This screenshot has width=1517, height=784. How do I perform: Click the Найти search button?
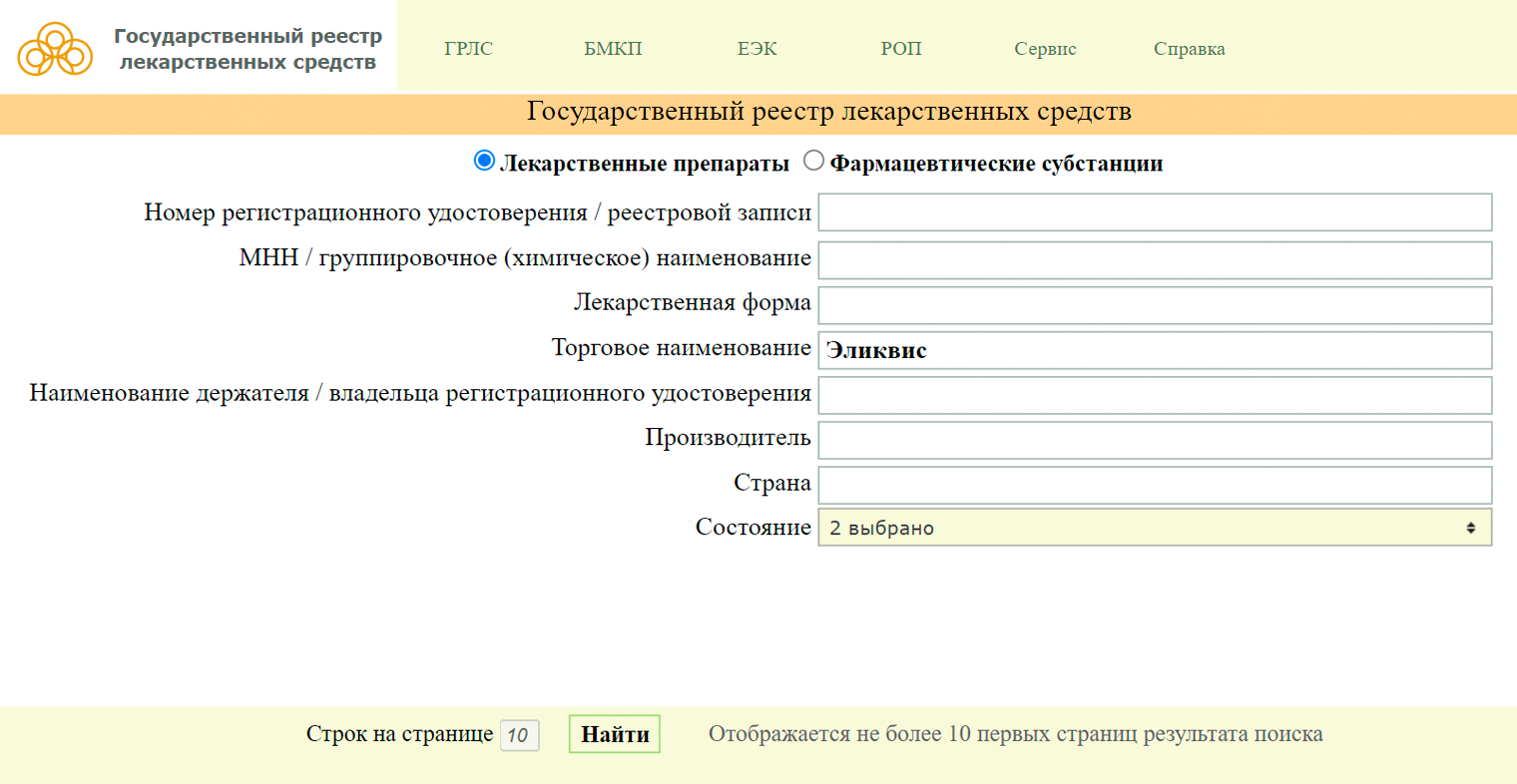coord(615,734)
